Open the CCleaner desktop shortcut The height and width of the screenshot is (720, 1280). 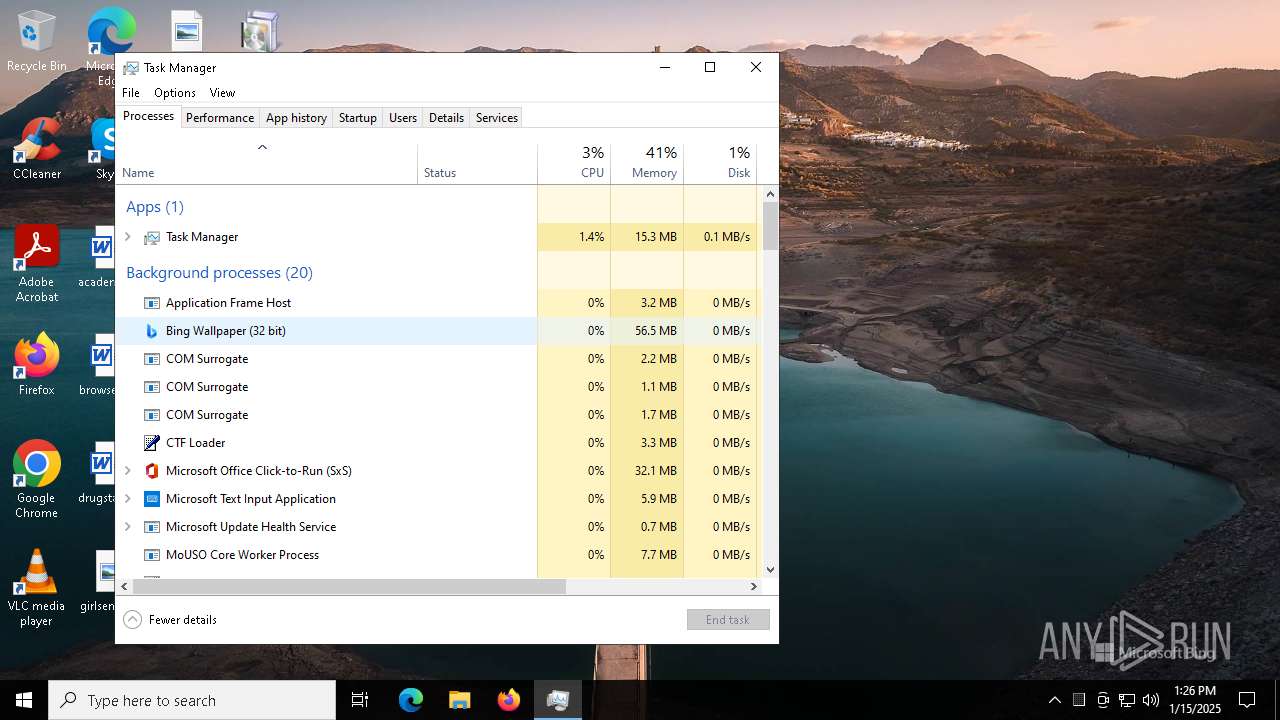pyautogui.click(x=37, y=149)
